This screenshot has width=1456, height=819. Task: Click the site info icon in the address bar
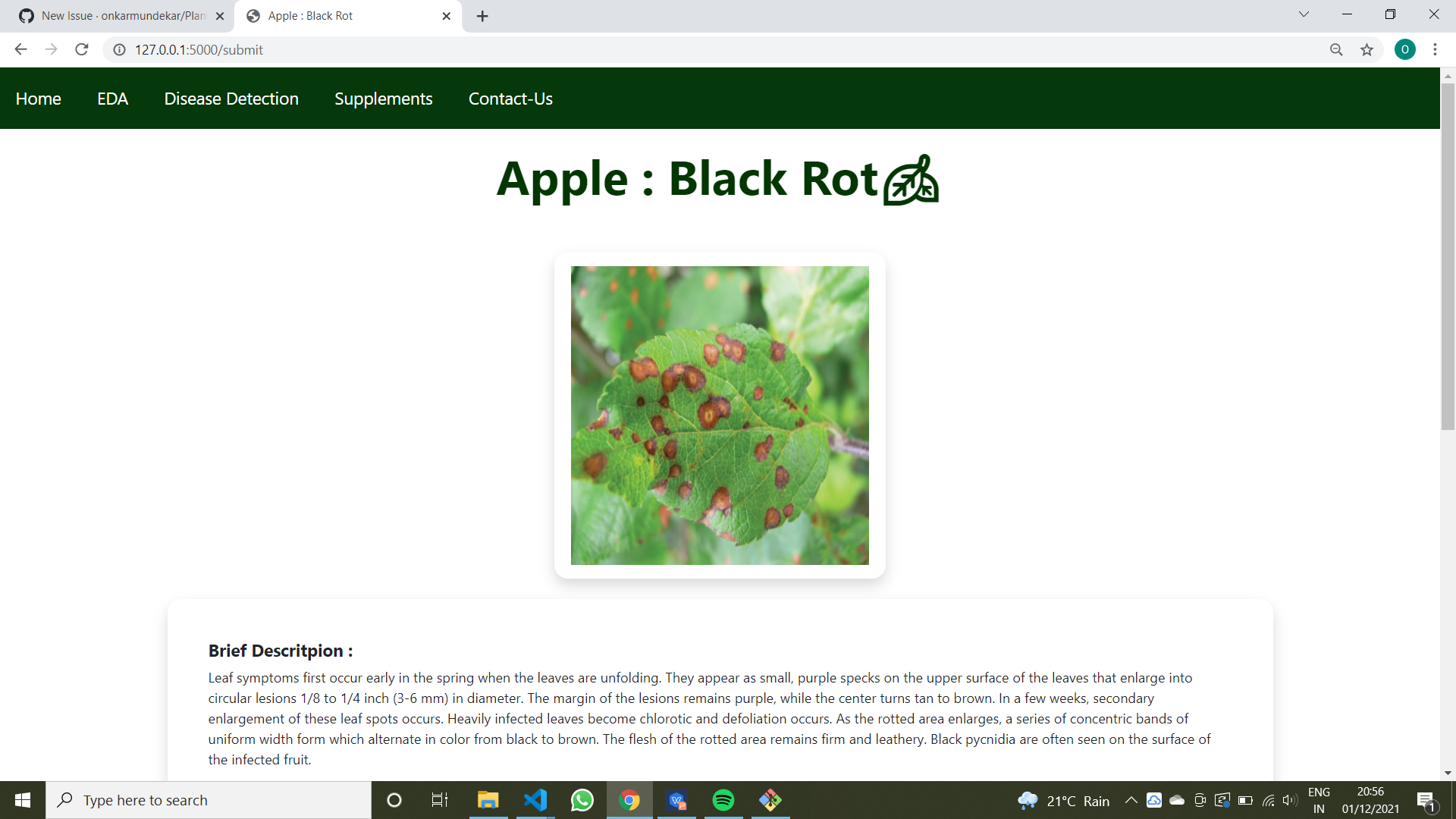(119, 49)
